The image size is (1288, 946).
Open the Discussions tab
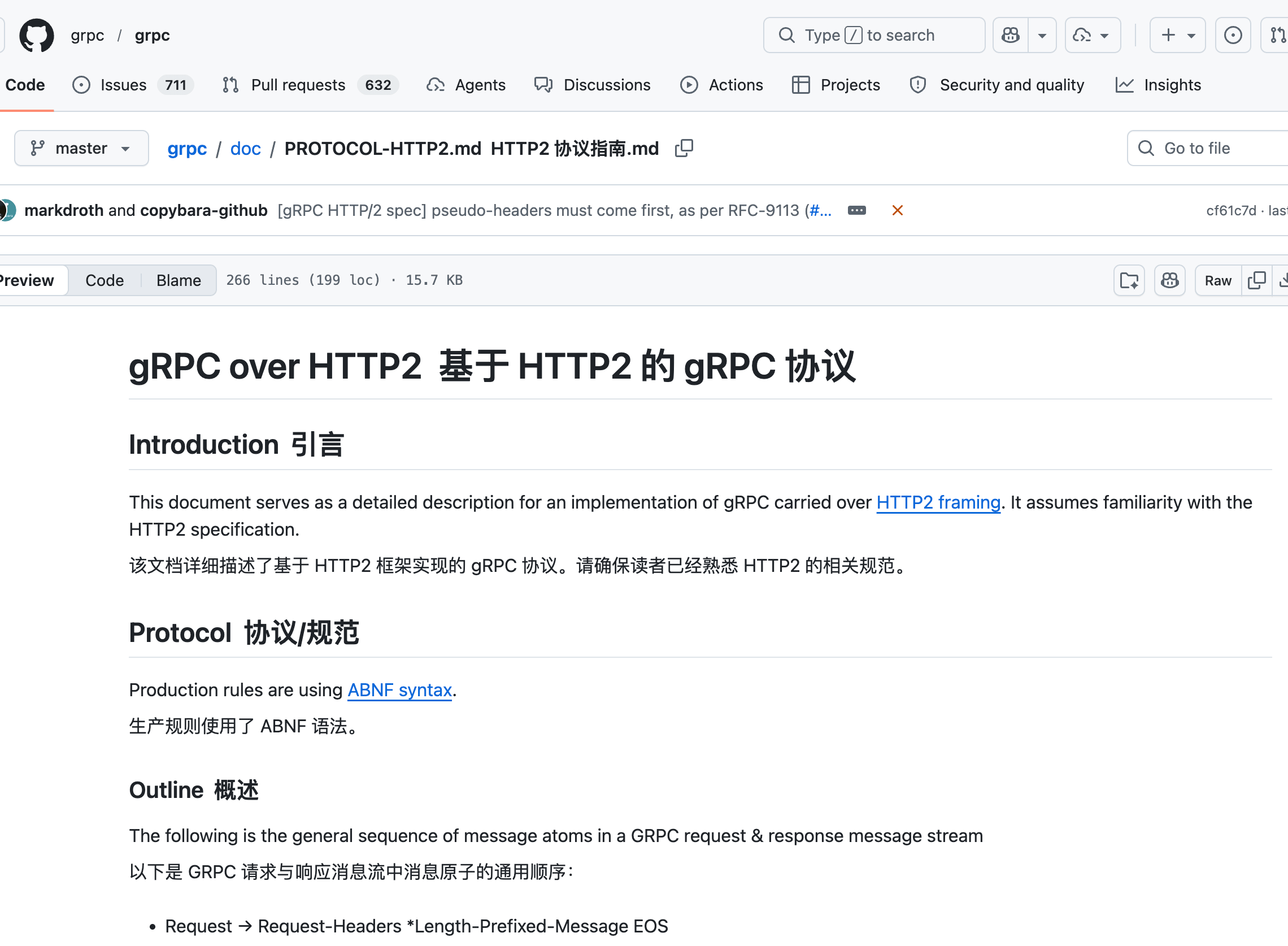(x=593, y=85)
